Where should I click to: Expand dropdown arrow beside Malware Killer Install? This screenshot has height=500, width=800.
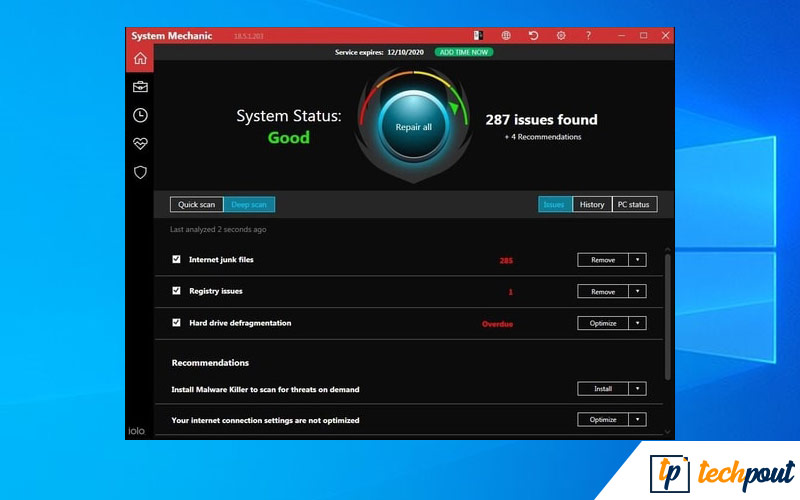point(637,389)
